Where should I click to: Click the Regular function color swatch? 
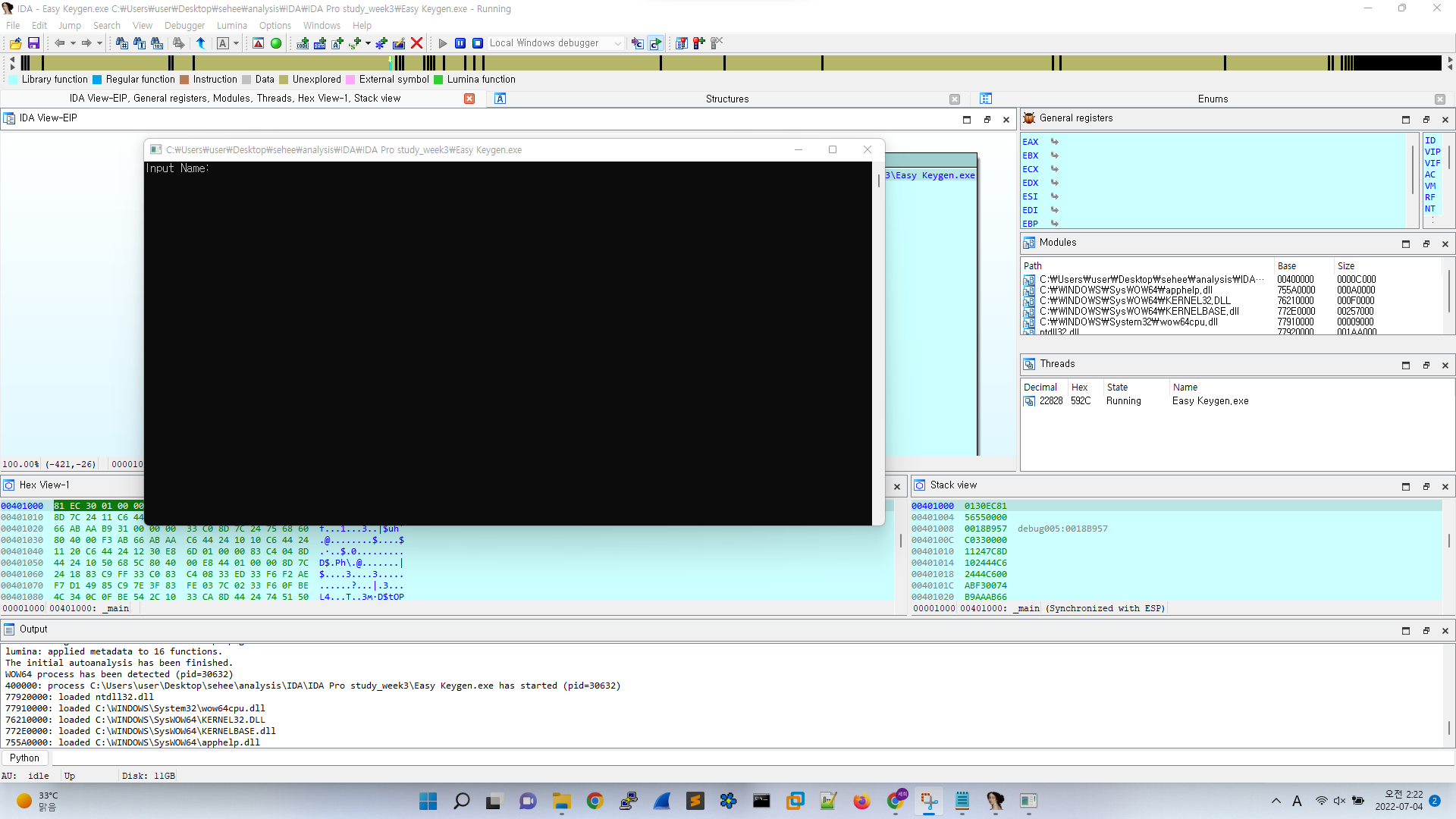click(97, 80)
